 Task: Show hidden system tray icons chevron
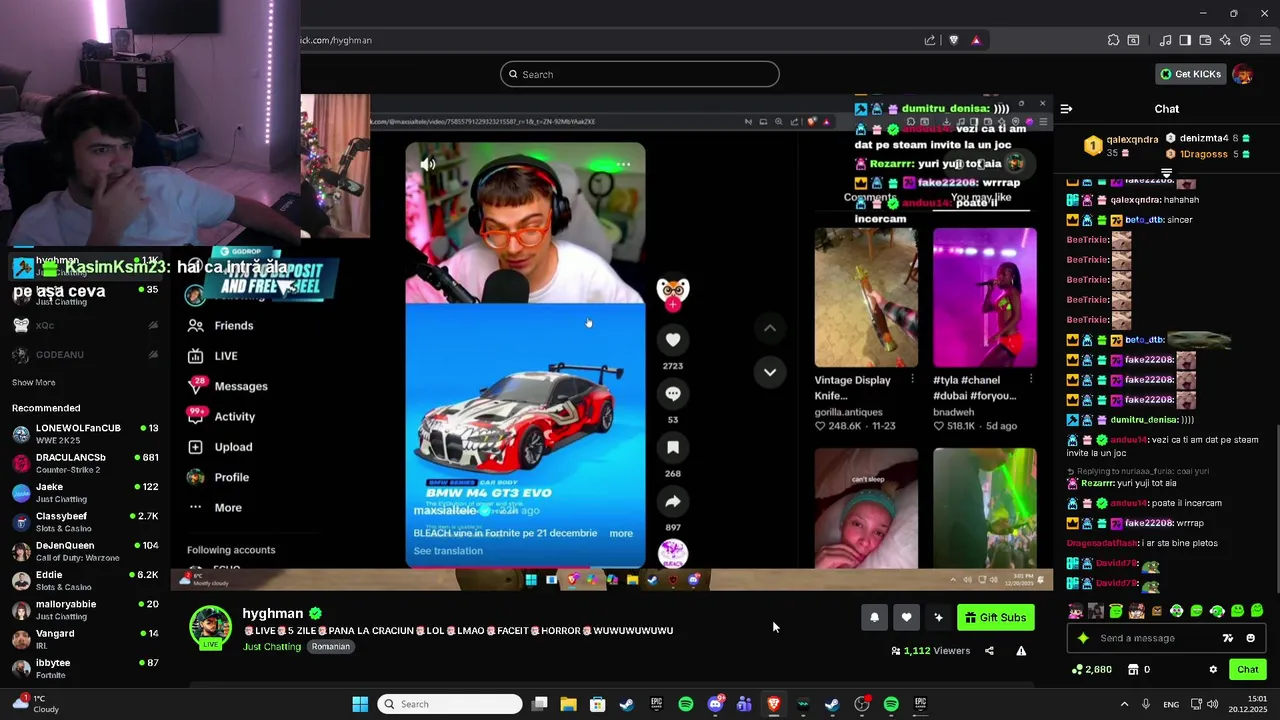(1124, 704)
